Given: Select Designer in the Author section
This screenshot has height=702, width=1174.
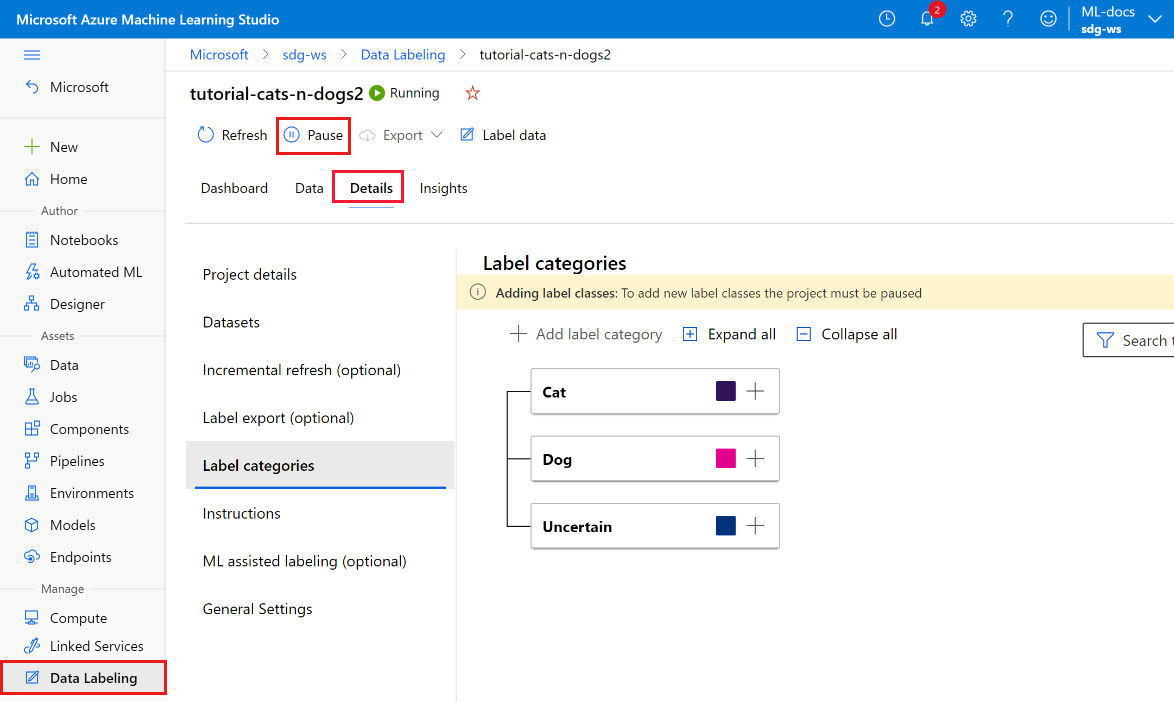Looking at the screenshot, I should [x=77, y=303].
